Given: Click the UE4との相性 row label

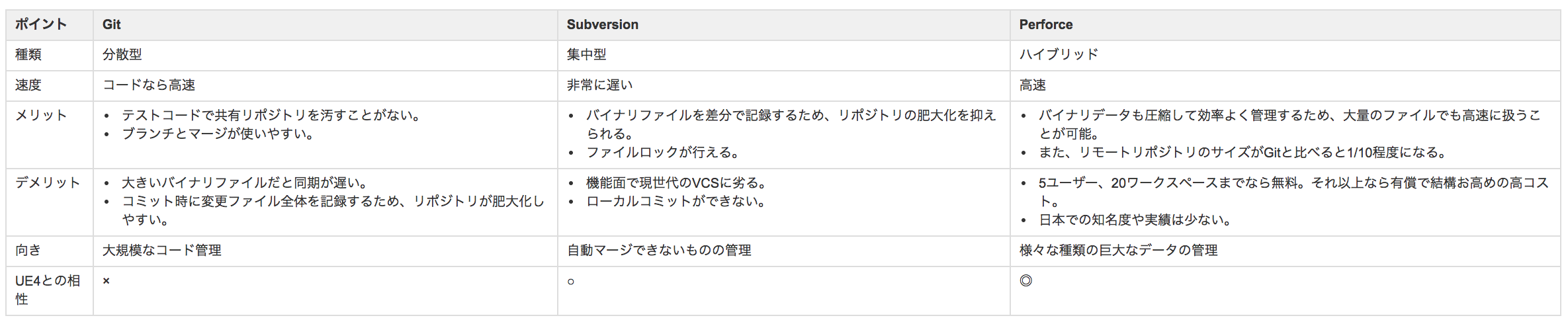Looking at the screenshot, I should point(48,290).
